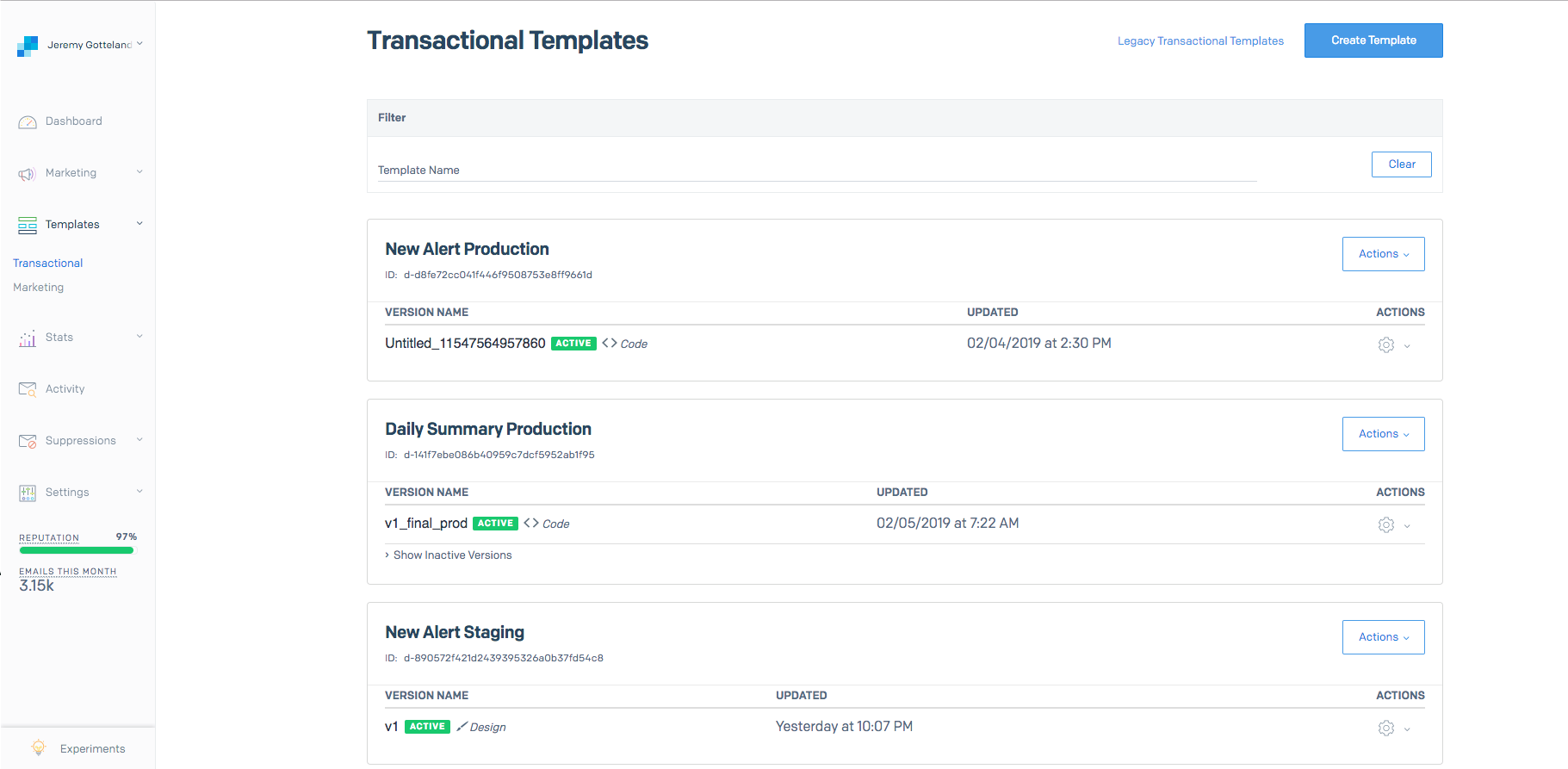The width and height of the screenshot is (1568, 769).
Task: Click the REPUTATION label
Action: 49,538
